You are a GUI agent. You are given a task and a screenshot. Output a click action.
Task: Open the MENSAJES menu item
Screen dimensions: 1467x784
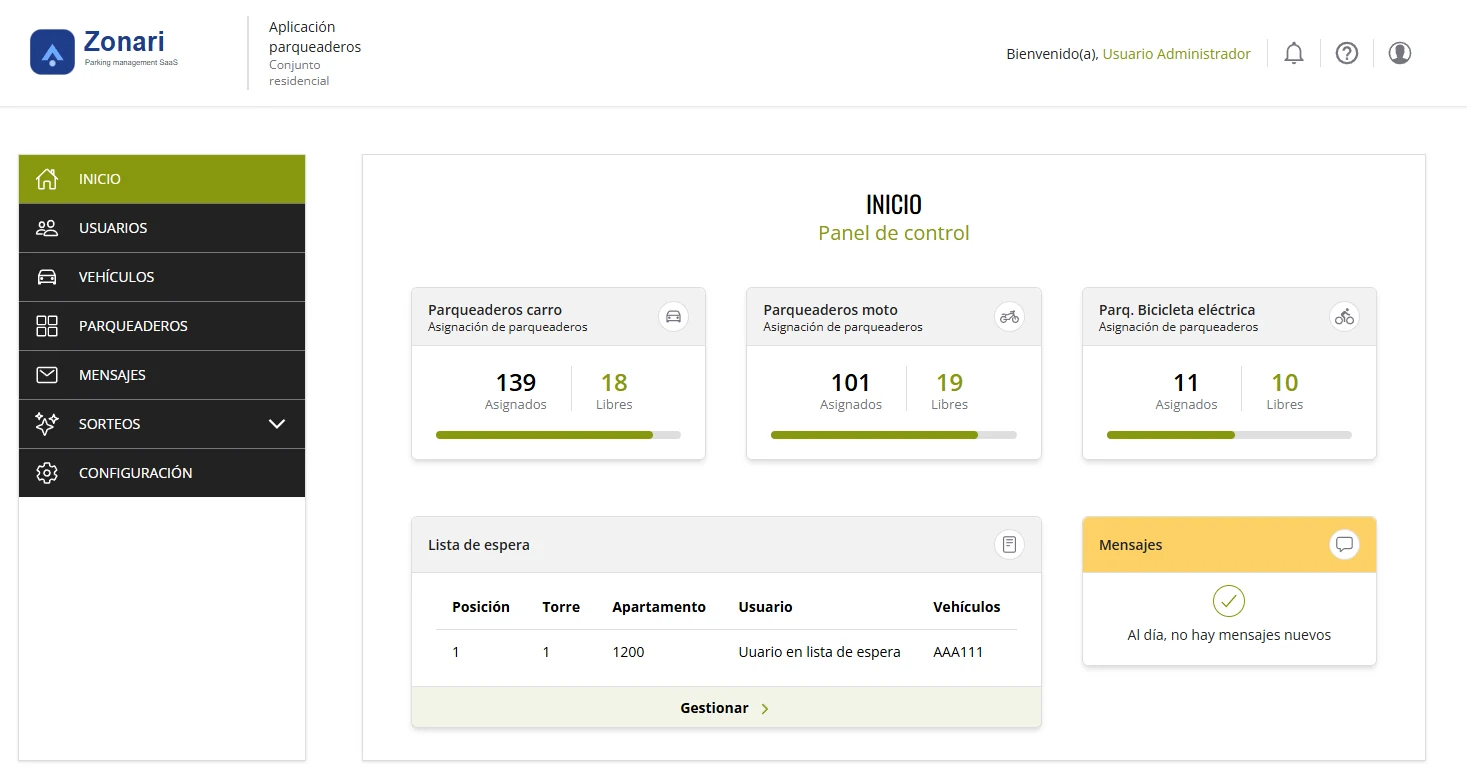click(162, 375)
